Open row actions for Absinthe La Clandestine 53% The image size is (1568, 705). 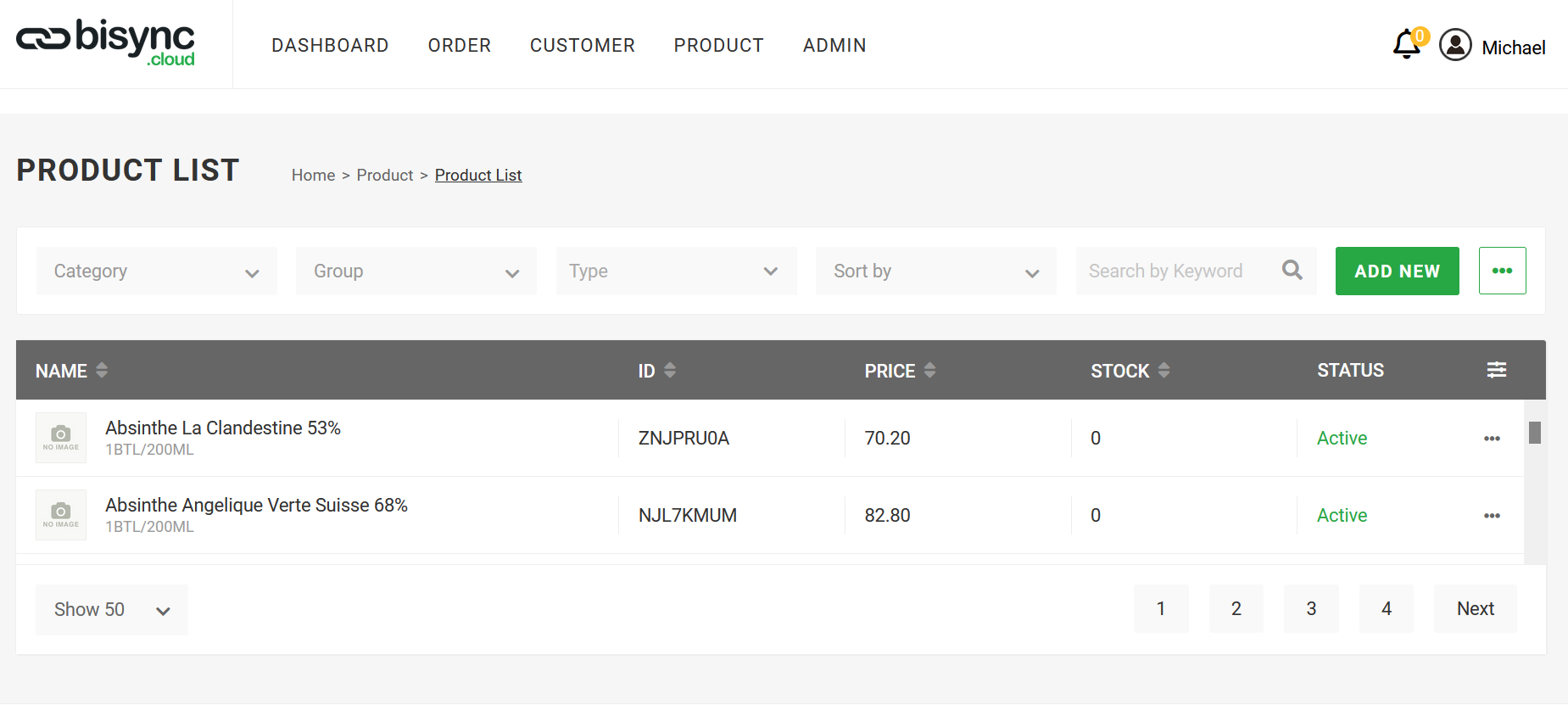click(1492, 438)
